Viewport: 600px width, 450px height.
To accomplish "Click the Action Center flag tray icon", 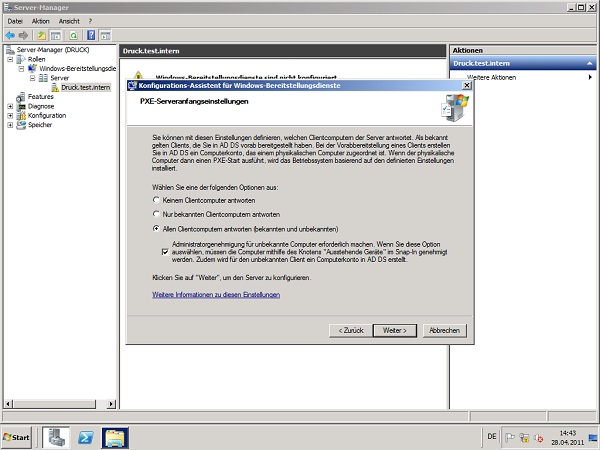I will [x=510, y=437].
